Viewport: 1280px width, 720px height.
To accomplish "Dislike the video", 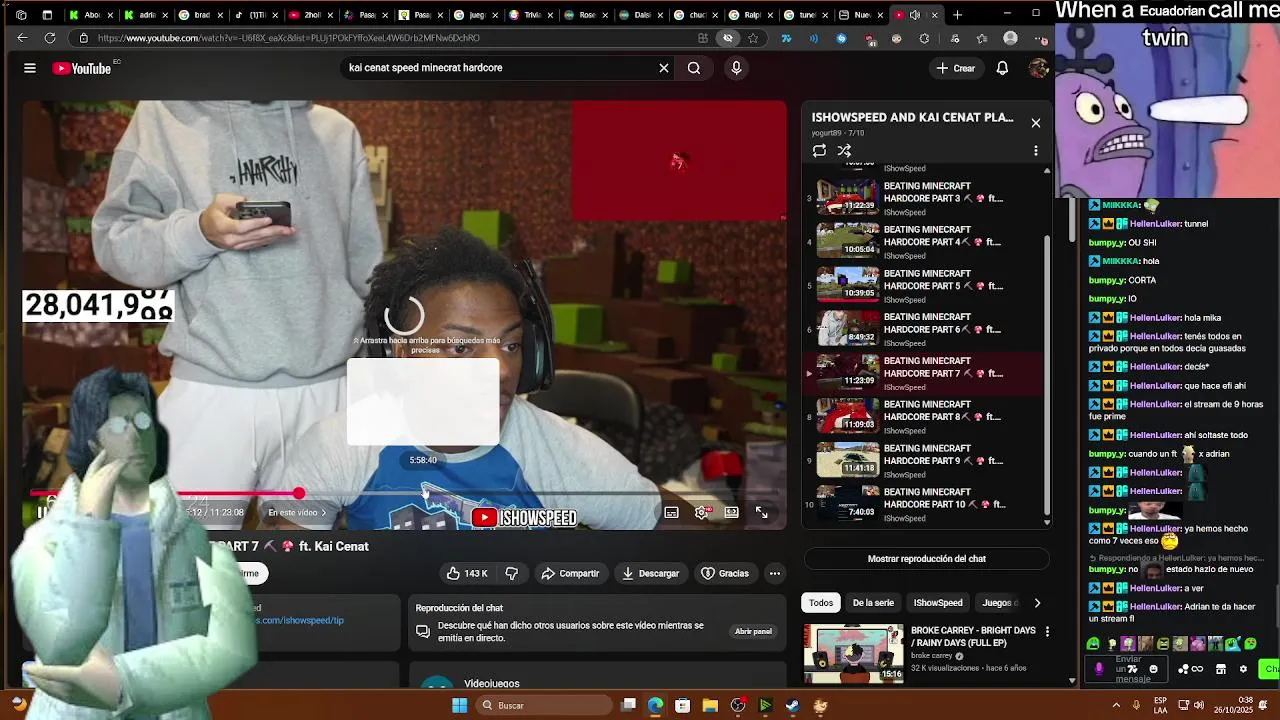I will 512,573.
